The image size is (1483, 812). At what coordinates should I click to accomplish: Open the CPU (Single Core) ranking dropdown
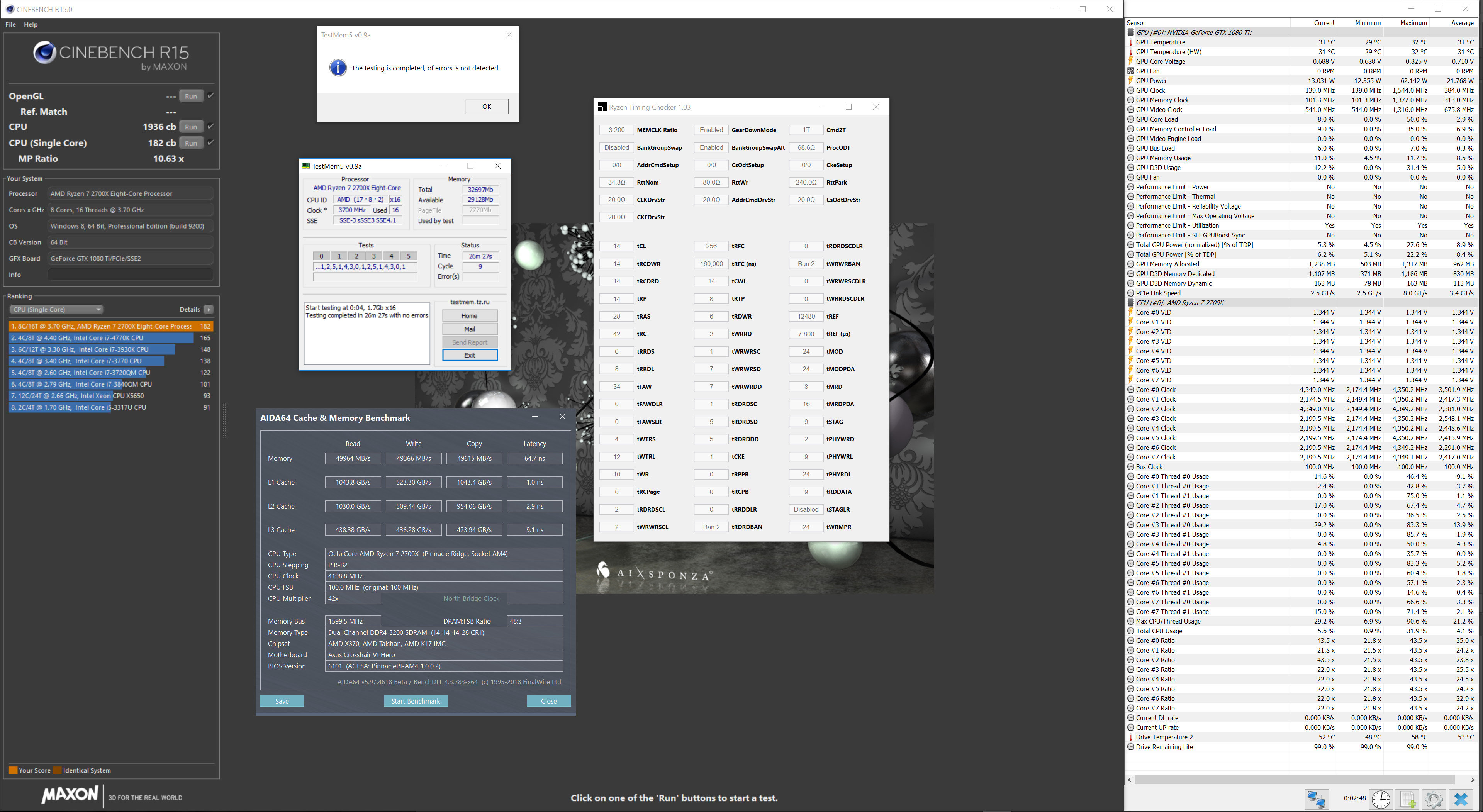click(56, 310)
